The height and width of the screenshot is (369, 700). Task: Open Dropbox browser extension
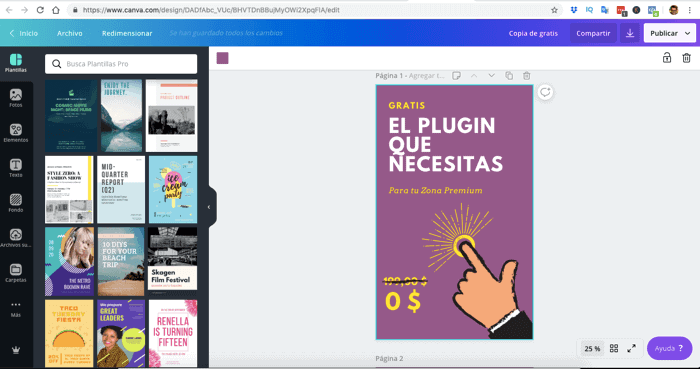pyautogui.click(x=574, y=10)
